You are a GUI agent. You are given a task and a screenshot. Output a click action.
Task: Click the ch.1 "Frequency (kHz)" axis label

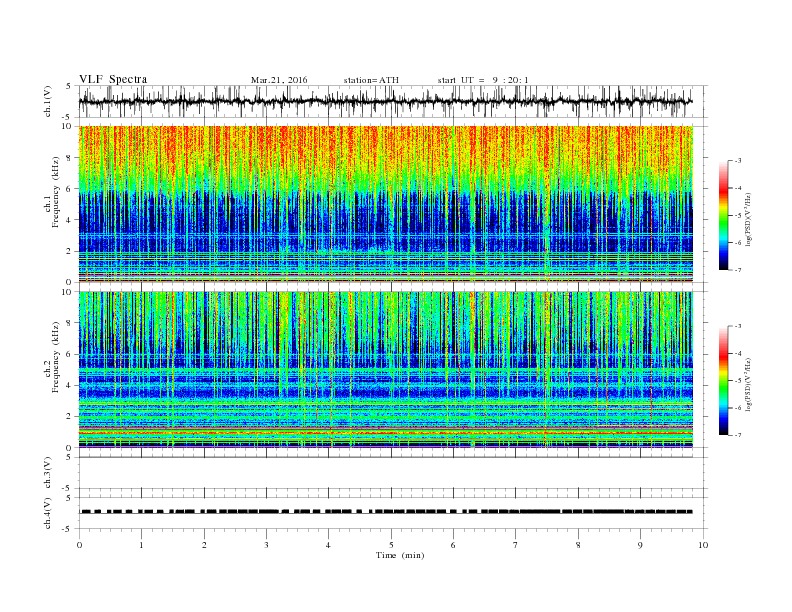point(56,192)
